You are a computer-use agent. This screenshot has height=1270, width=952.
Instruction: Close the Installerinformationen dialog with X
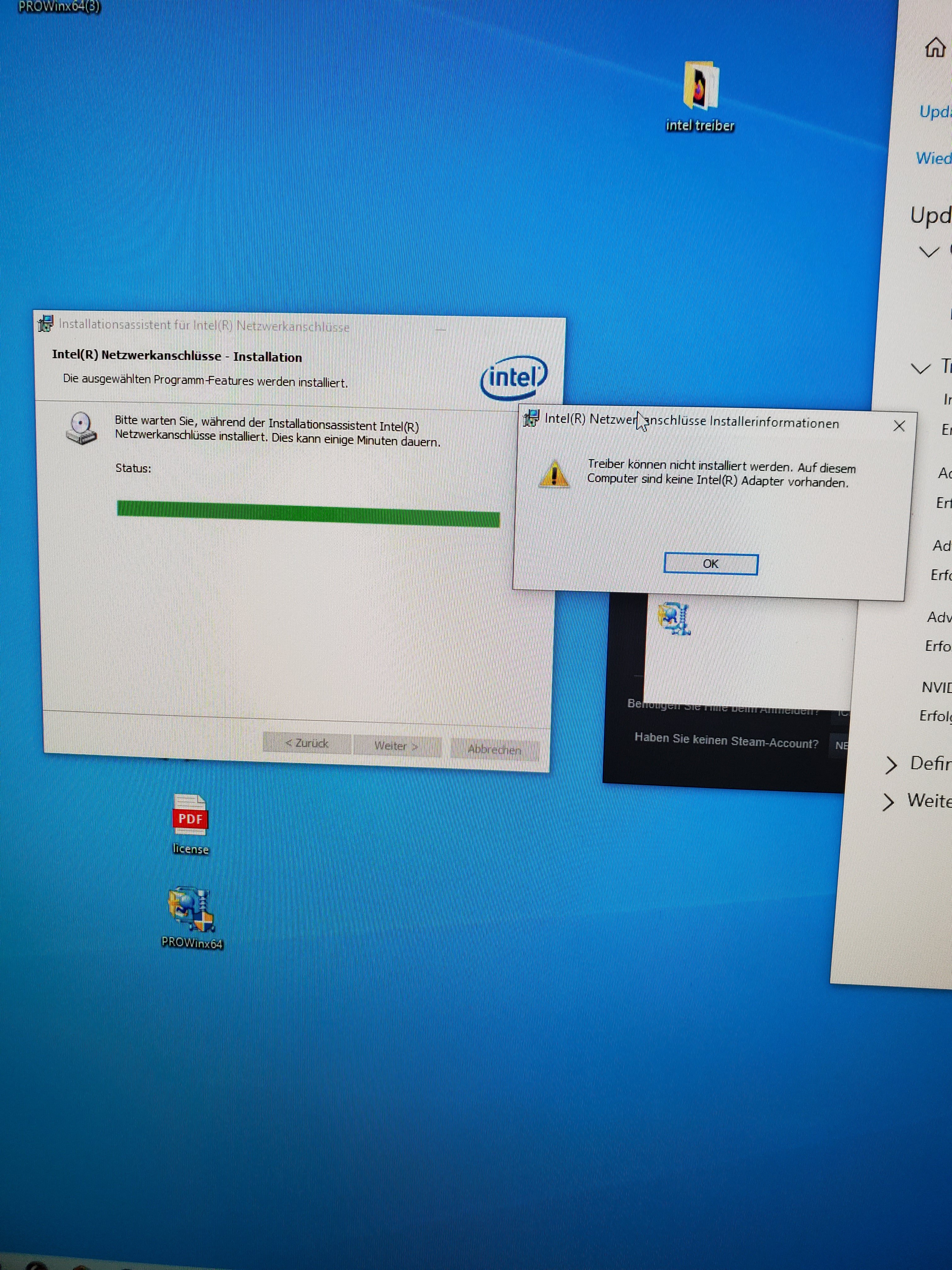898,426
